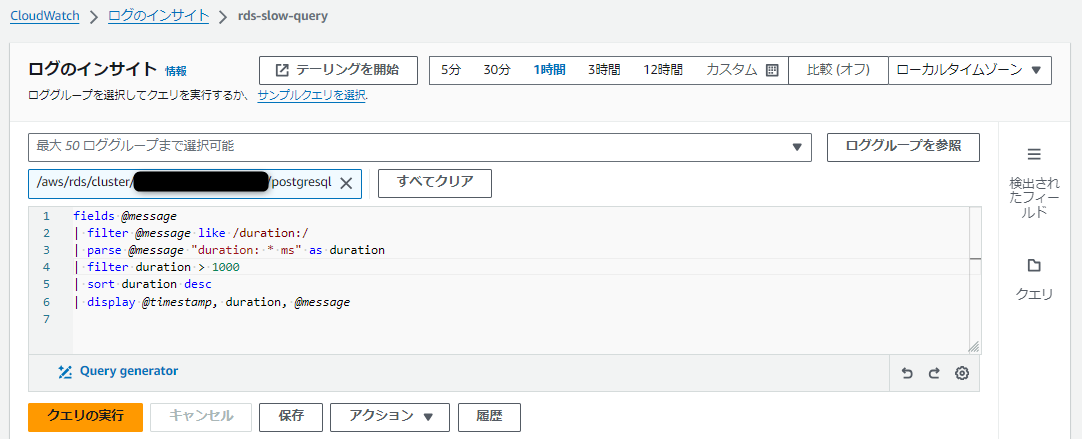Click the display @timestamp, duration line
Viewport: 1082px width, 439px height.
pos(211,302)
